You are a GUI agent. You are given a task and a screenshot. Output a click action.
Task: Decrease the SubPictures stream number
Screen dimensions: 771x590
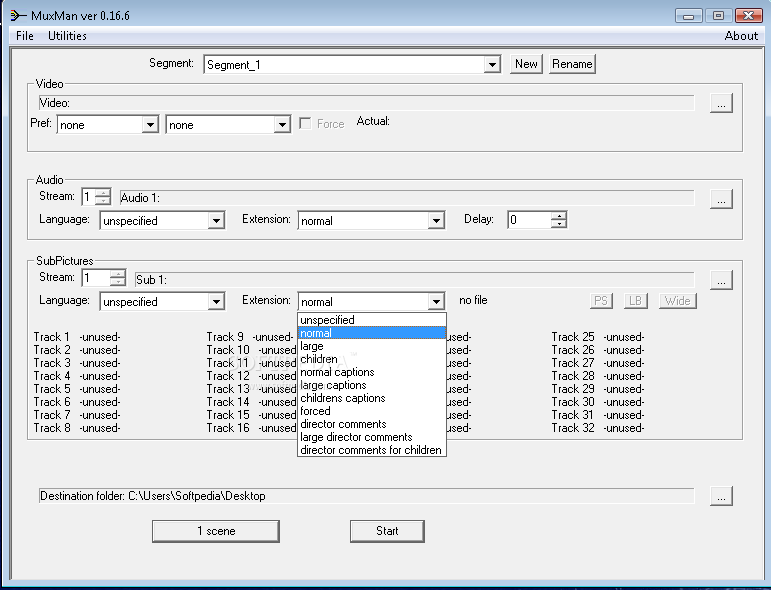(118, 281)
